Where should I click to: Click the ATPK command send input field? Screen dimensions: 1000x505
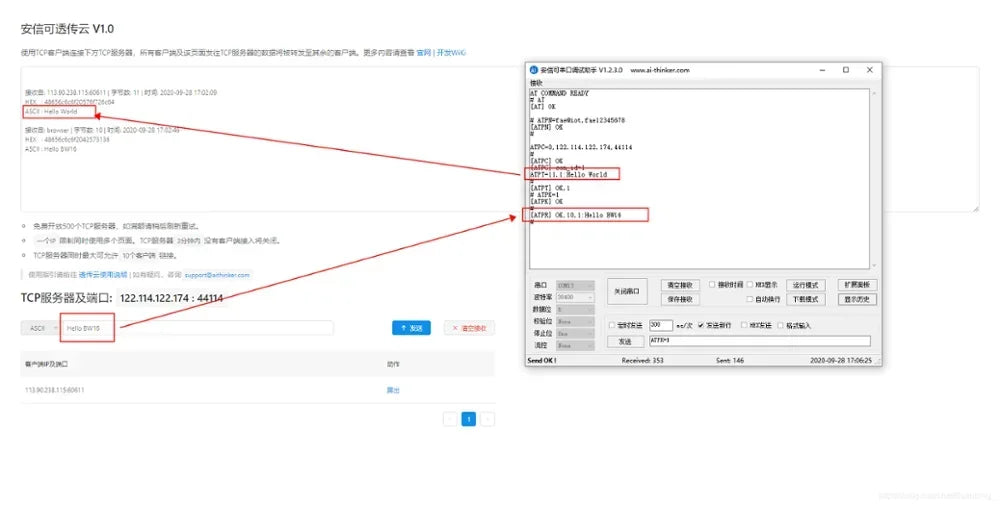tap(760, 341)
